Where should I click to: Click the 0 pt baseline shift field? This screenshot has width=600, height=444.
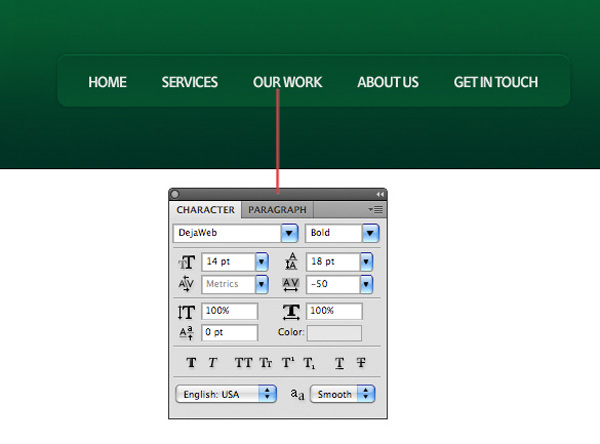(230, 333)
